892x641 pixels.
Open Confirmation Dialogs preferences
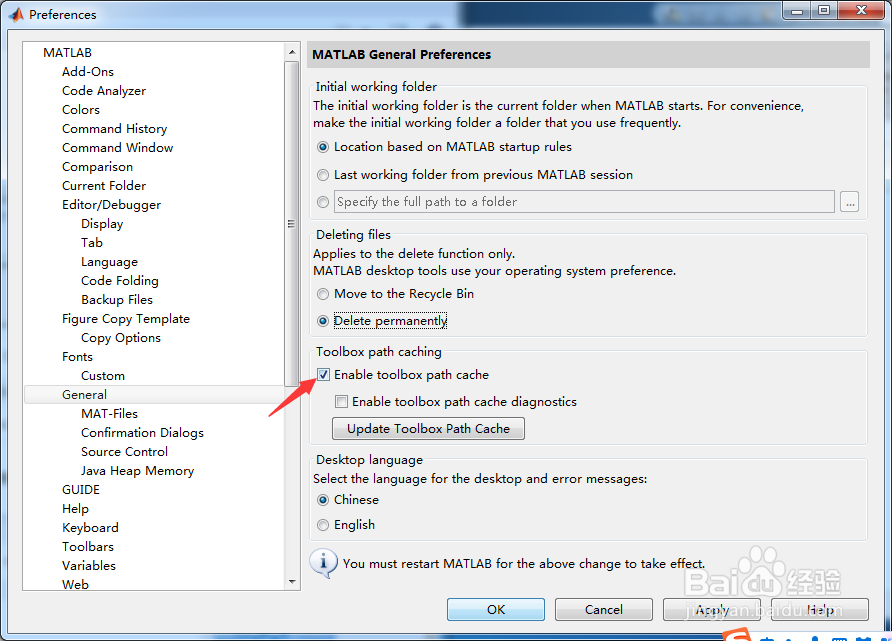pyautogui.click(x=142, y=433)
